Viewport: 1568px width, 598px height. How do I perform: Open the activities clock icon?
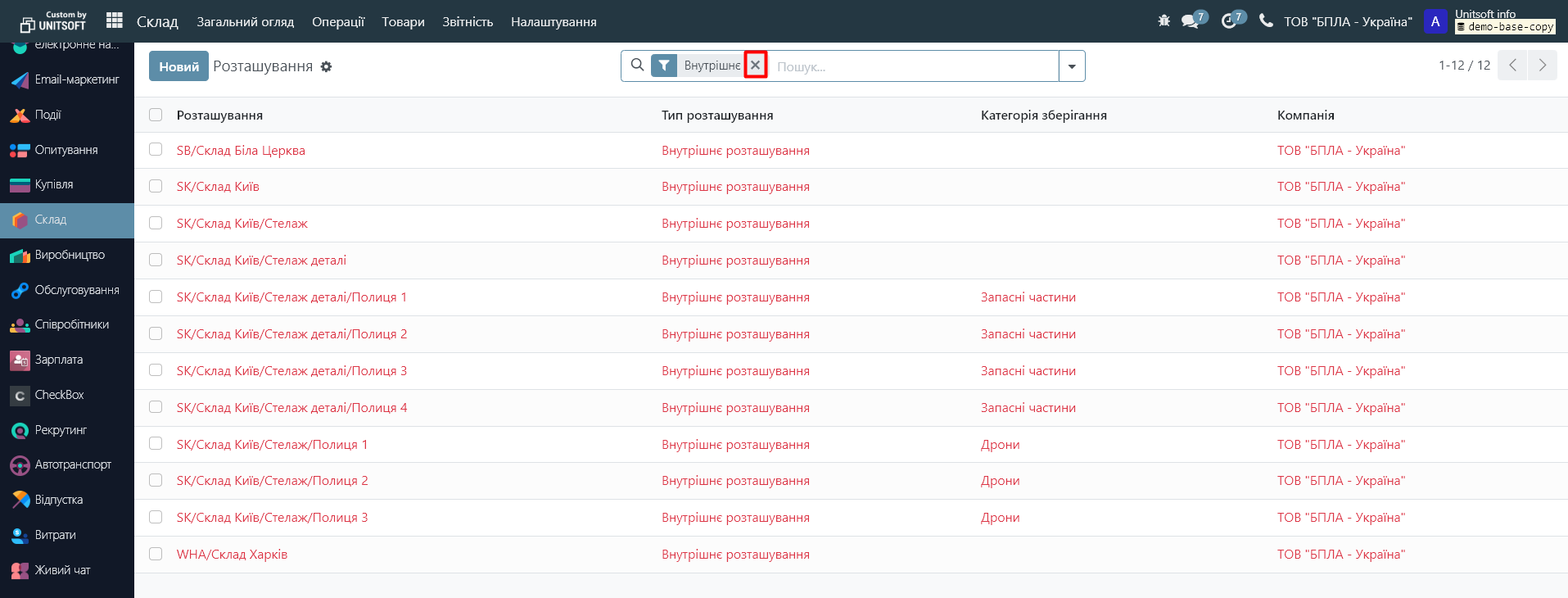tap(1228, 21)
